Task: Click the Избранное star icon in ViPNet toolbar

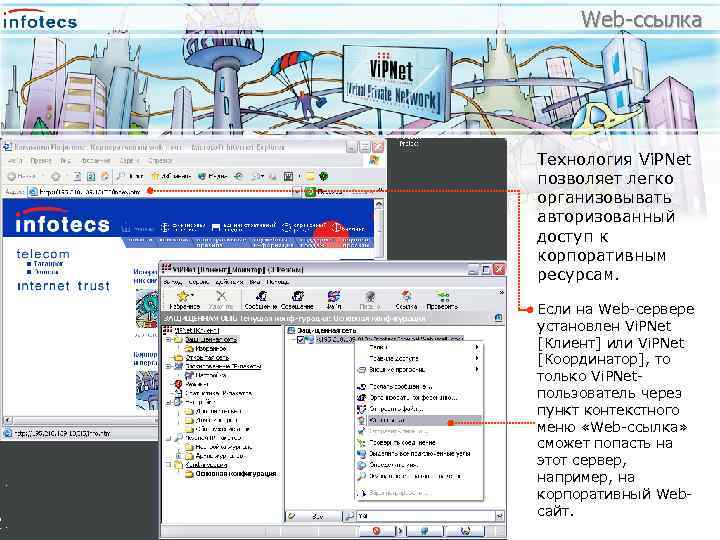Action: click(183, 297)
